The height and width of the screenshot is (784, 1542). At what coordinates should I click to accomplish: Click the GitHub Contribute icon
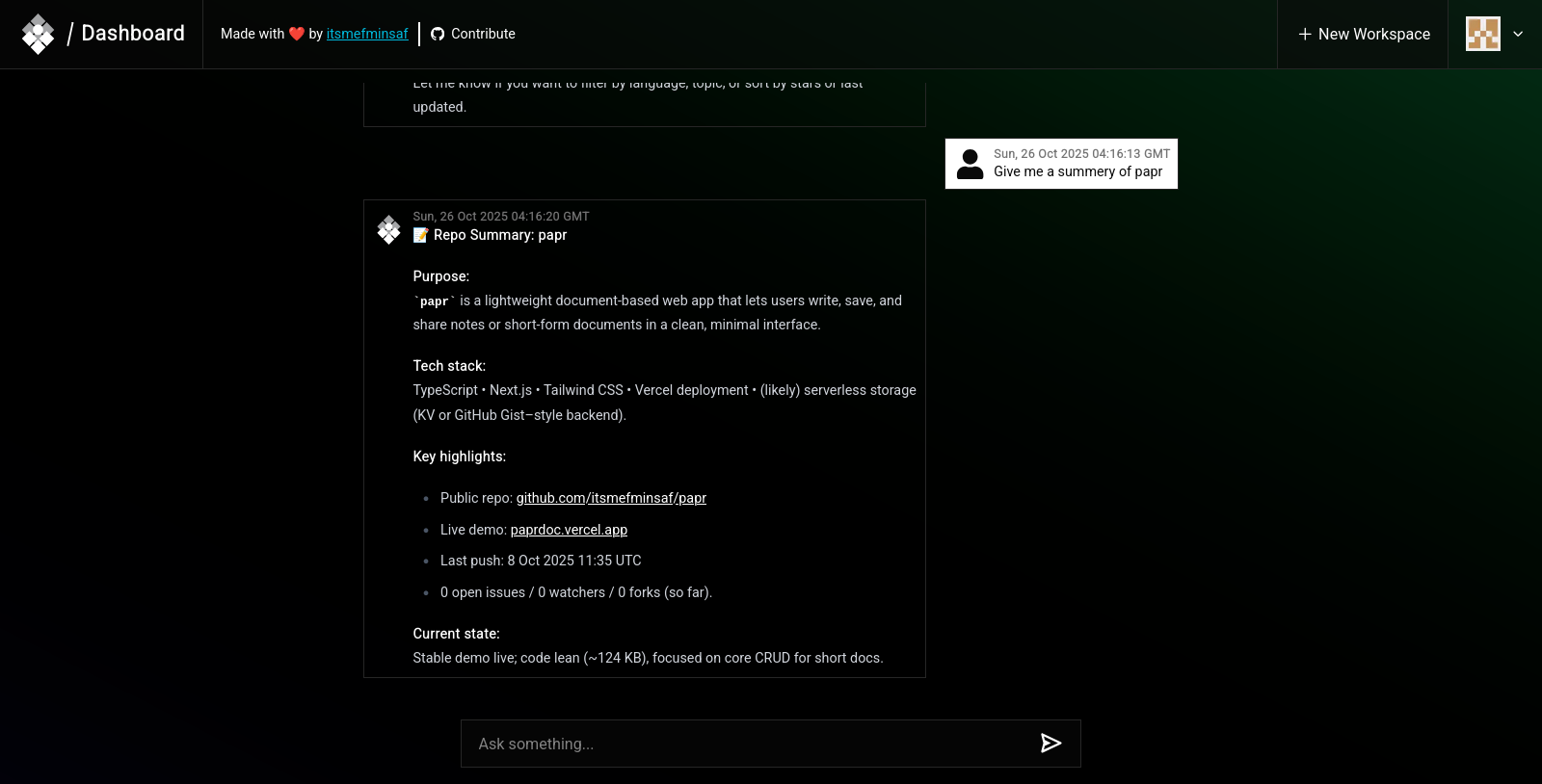(x=438, y=34)
